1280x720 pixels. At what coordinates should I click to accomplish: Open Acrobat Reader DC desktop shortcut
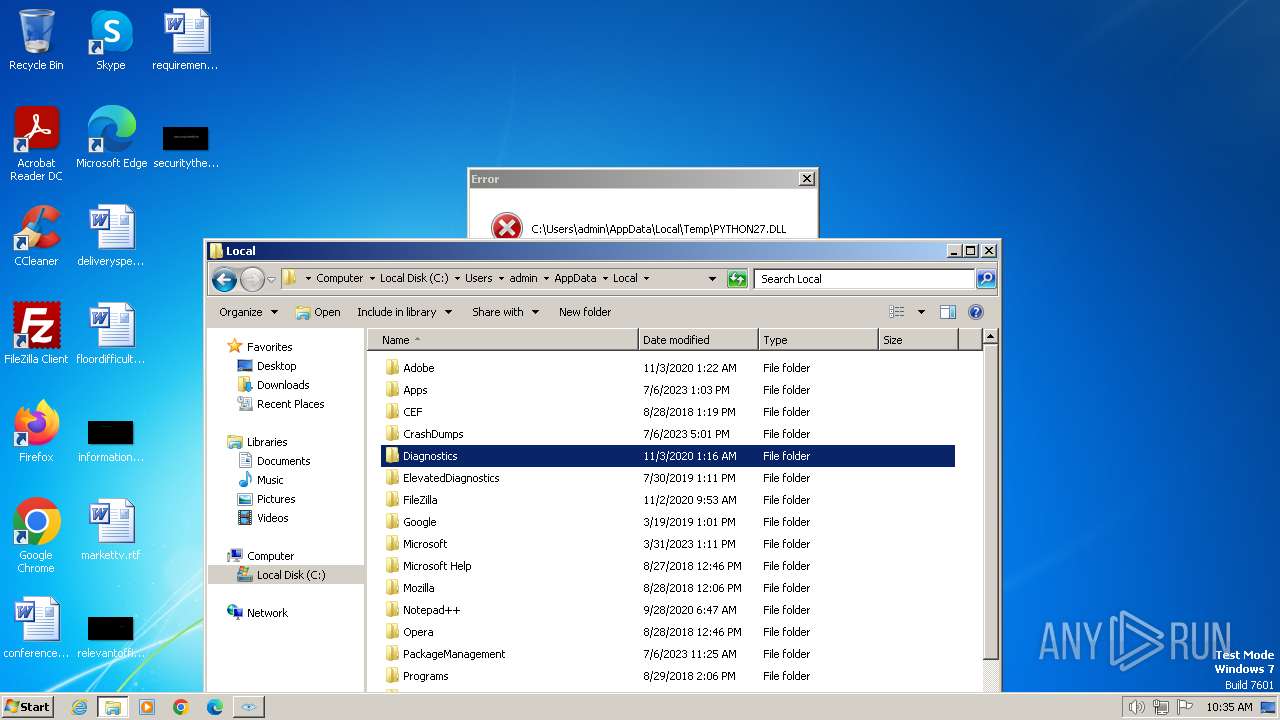(x=36, y=144)
